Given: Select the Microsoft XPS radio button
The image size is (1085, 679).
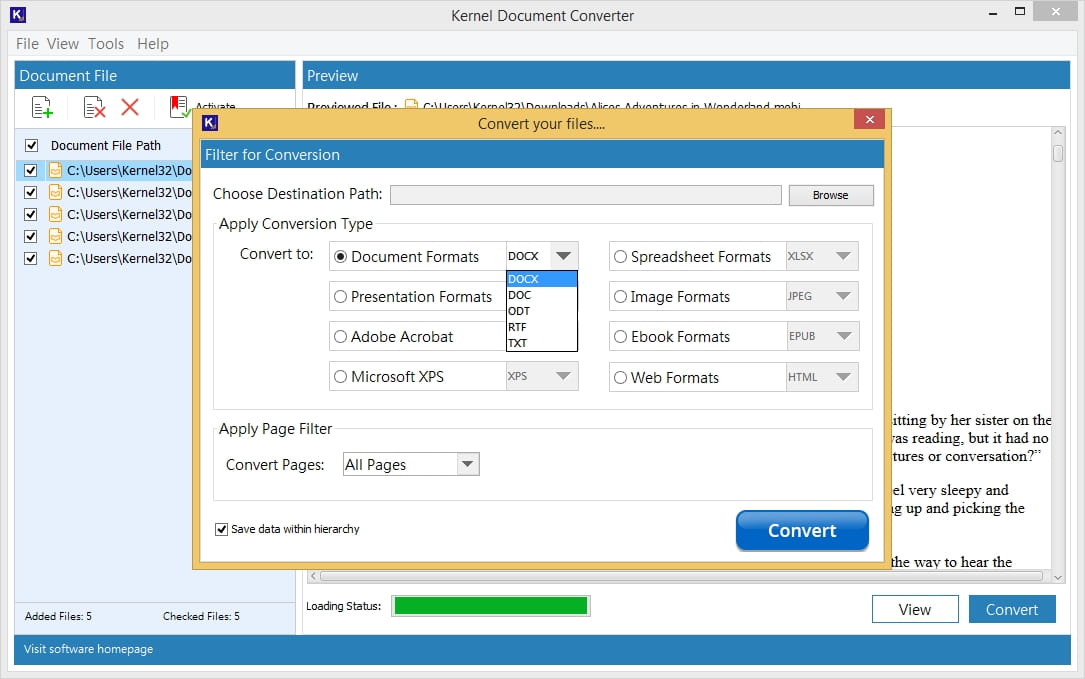Looking at the screenshot, I should pos(340,377).
